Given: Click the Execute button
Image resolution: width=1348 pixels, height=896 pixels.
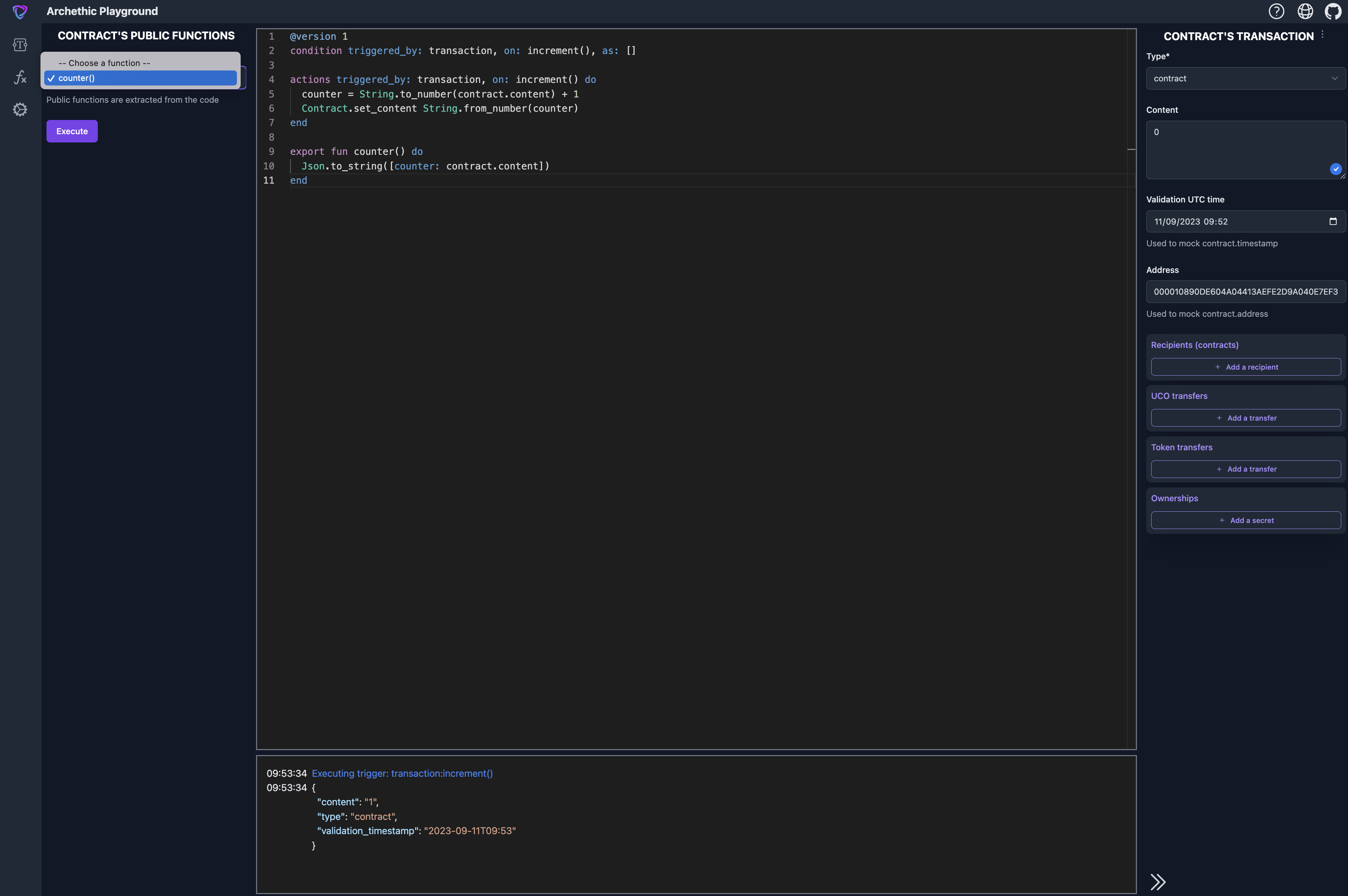Looking at the screenshot, I should point(72,132).
